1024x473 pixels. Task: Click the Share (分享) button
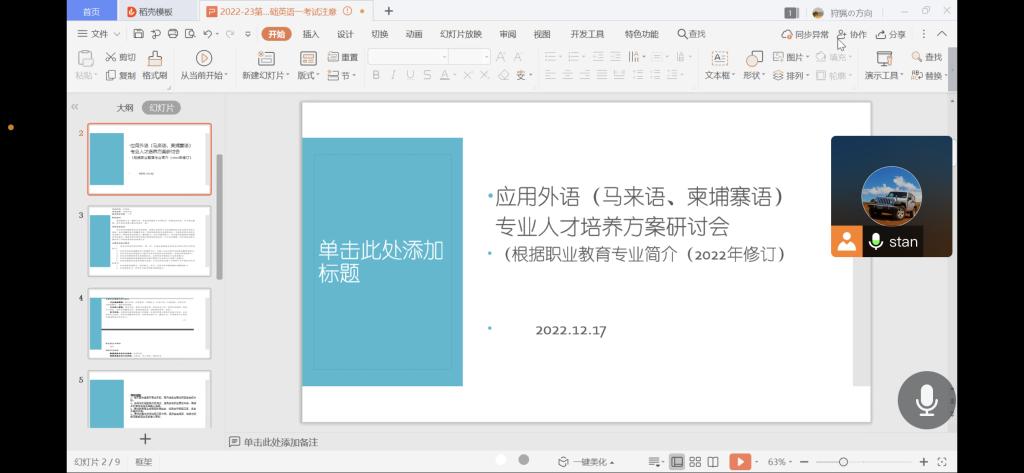[x=891, y=34]
